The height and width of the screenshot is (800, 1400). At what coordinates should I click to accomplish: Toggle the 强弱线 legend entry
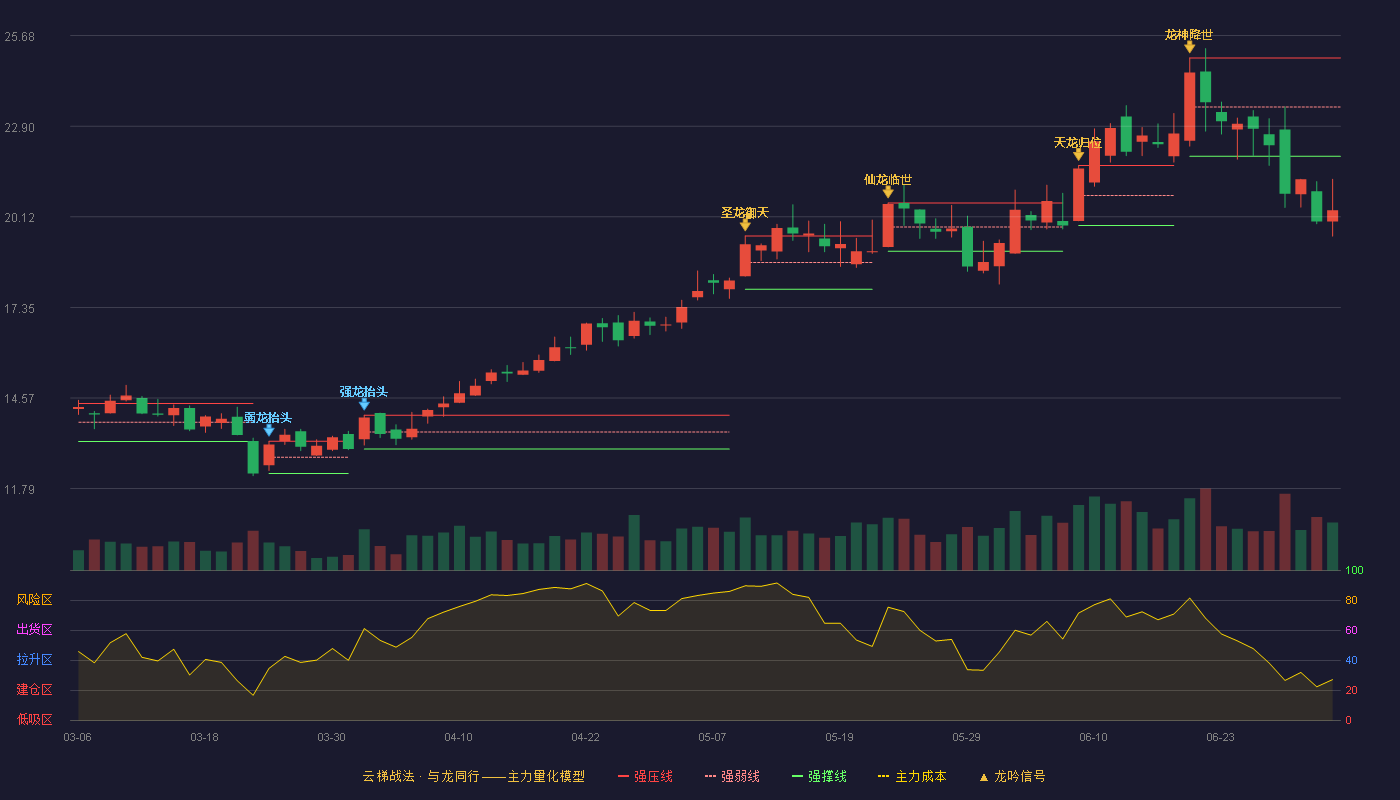pos(732,776)
